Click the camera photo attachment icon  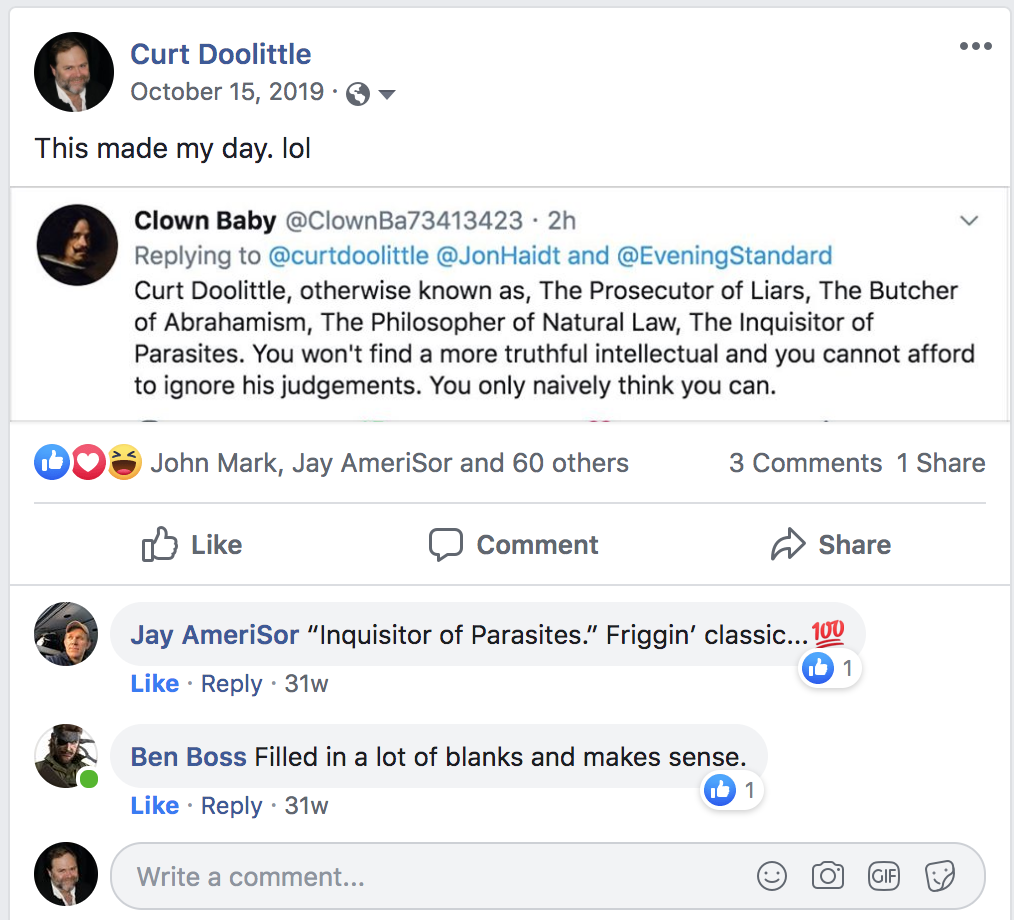(x=828, y=876)
